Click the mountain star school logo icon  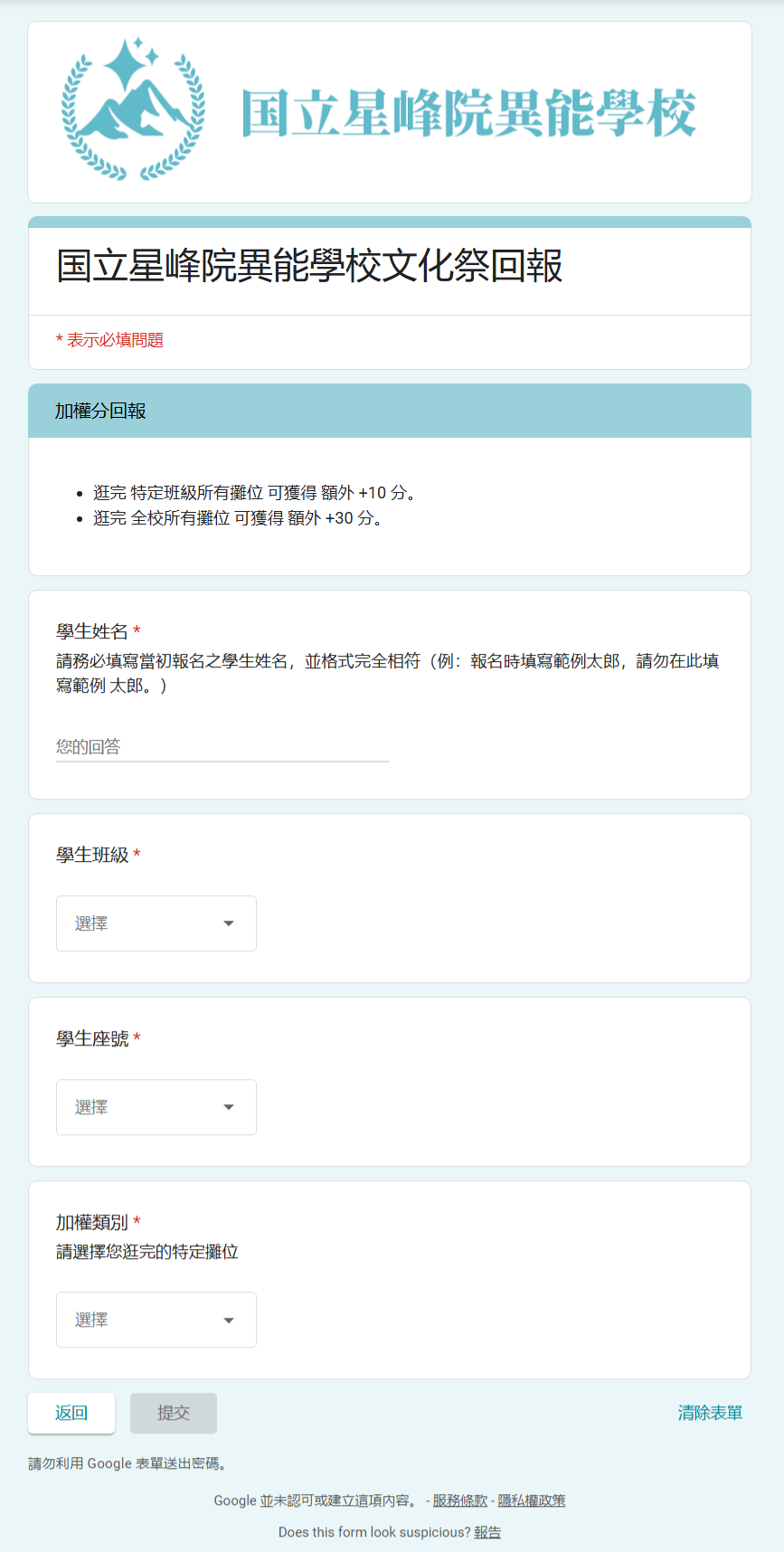pos(134,109)
